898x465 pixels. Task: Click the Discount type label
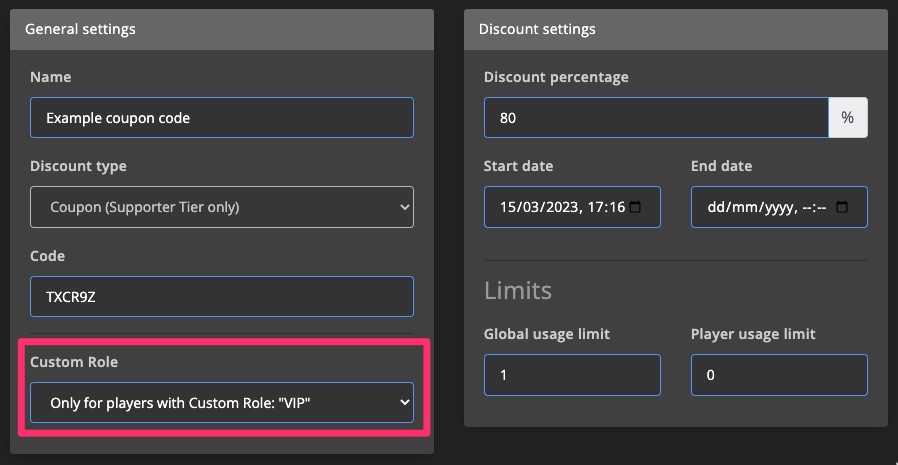pyautogui.click(x=78, y=166)
